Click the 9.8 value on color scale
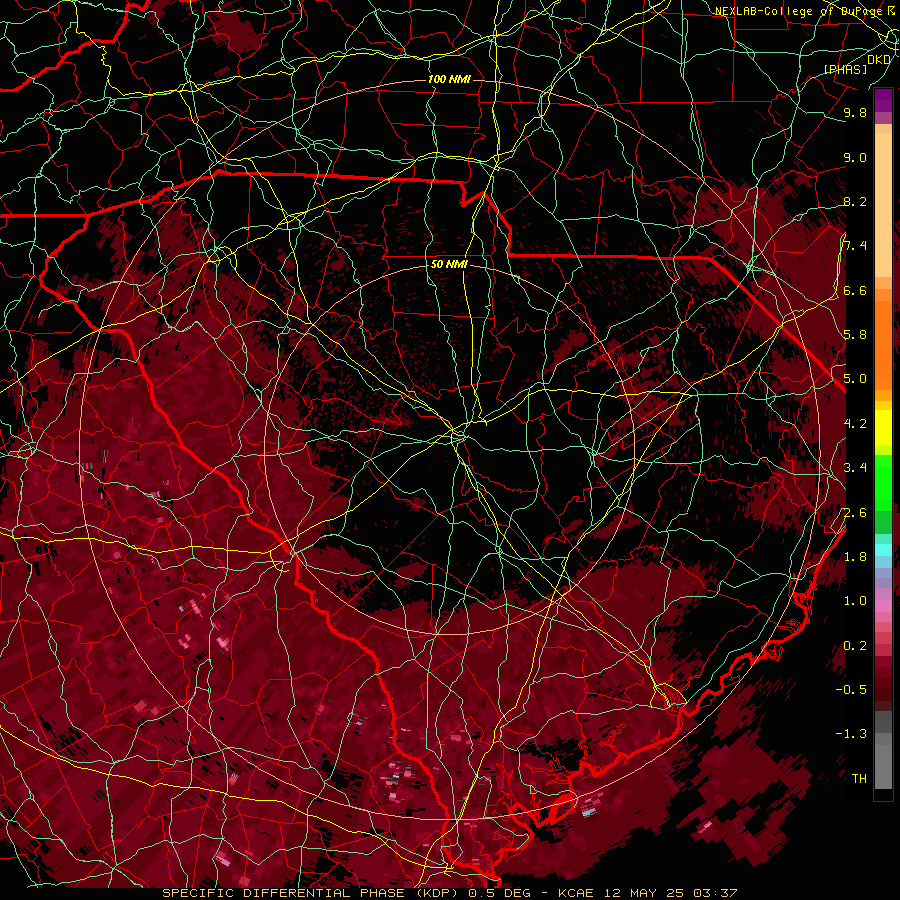Screen dimensions: 900x900 click(x=855, y=112)
